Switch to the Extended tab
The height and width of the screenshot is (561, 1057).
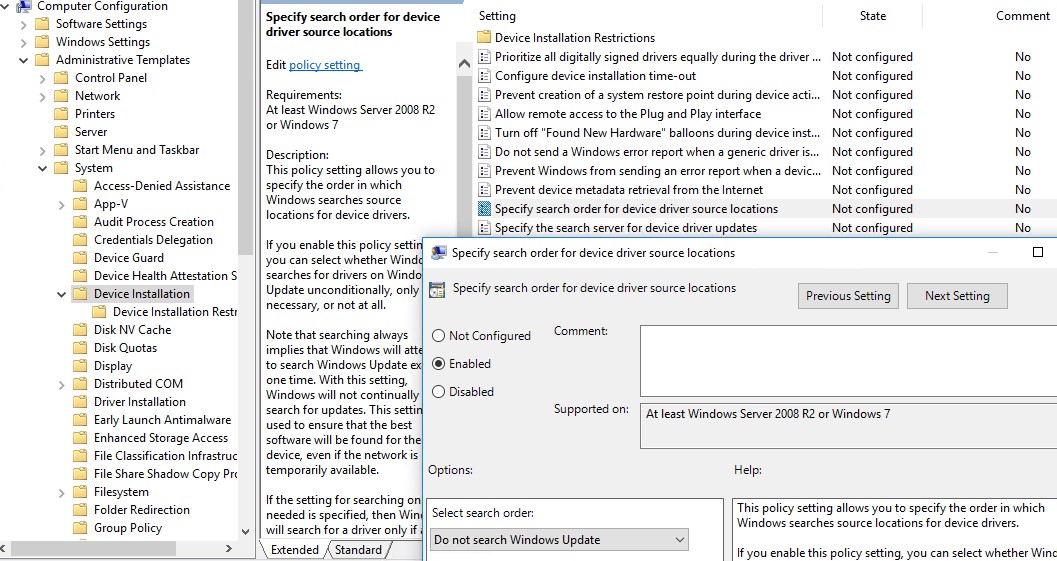(294, 550)
